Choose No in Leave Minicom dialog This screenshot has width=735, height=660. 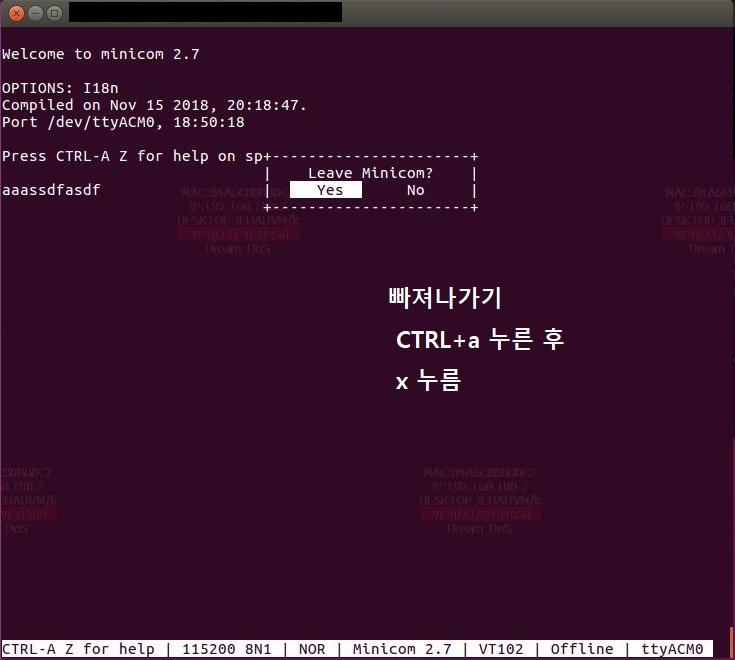pyautogui.click(x=415, y=190)
